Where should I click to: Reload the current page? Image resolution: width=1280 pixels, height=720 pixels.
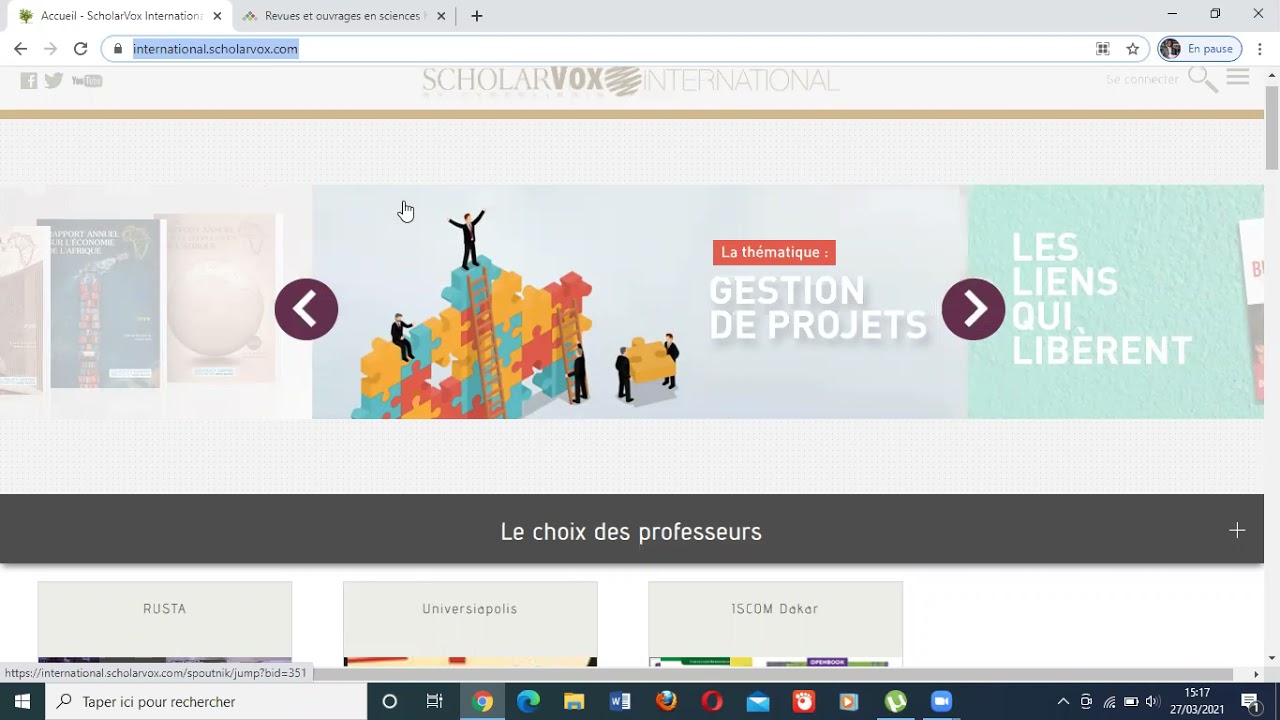pyautogui.click(x=81, y=49)
